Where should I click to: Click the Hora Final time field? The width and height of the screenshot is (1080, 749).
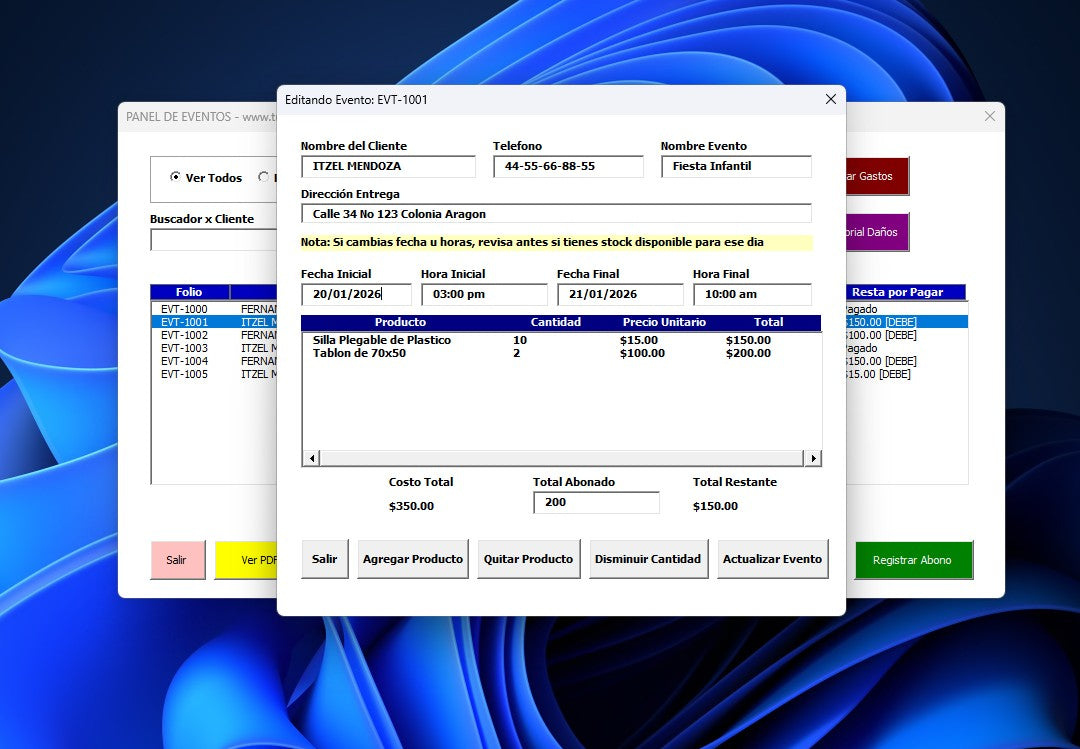point(752,295)
